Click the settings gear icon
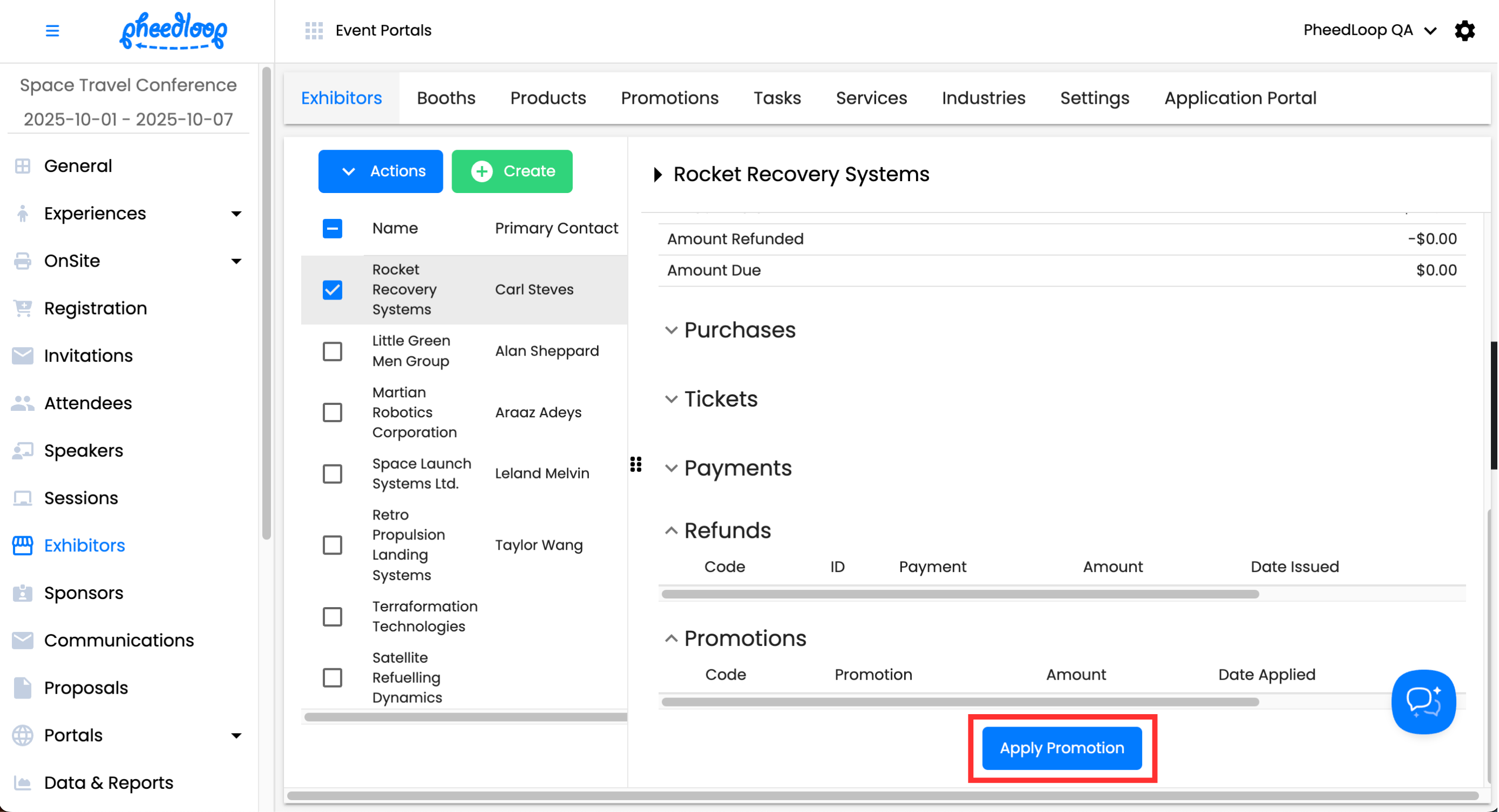 click(x=1465, y=30)
